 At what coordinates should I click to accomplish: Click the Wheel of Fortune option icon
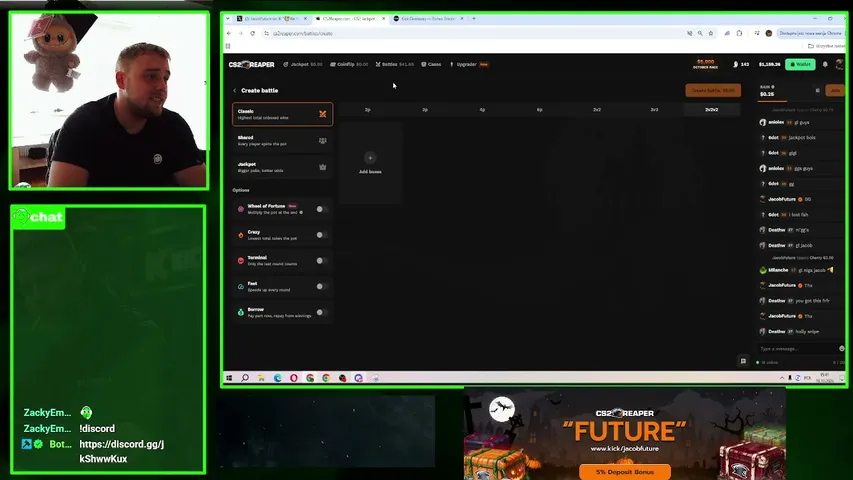[x=240, y=209]
